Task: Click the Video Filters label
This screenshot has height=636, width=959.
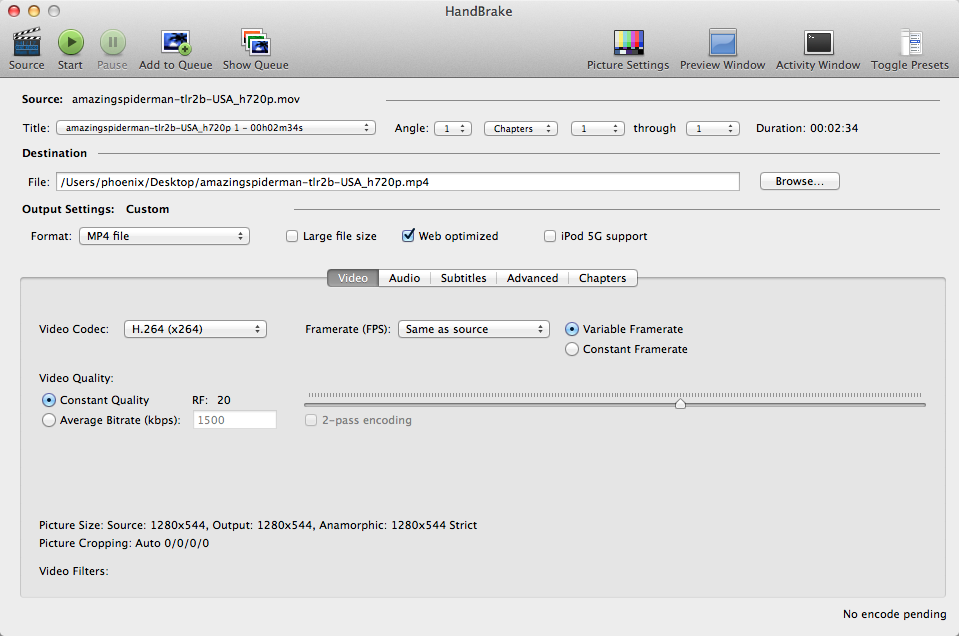Action: click(74, 571)
